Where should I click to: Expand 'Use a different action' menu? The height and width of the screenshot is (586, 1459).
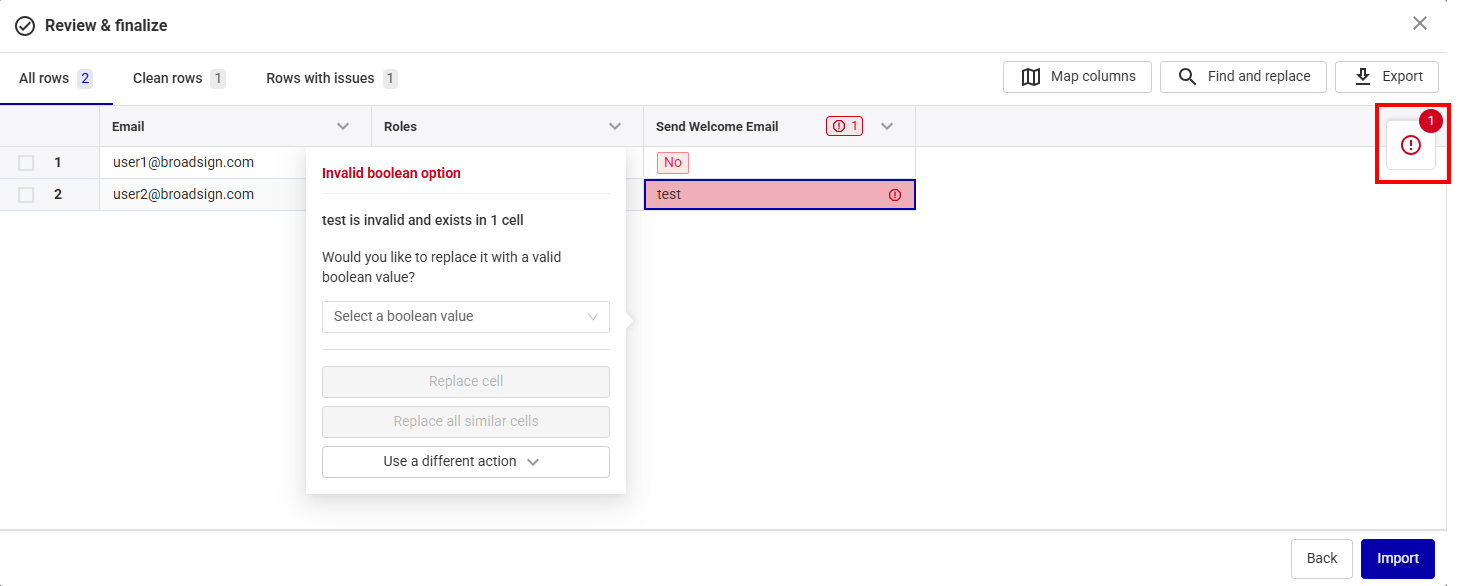[465, 462]
